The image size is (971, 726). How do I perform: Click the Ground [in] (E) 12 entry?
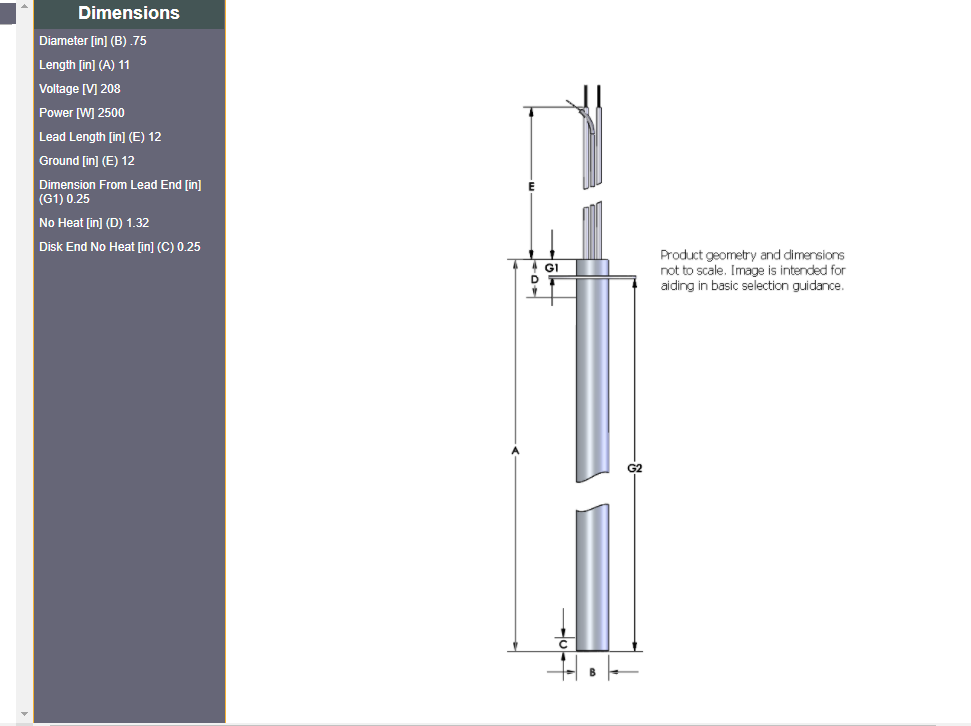[x=86, y=160]
